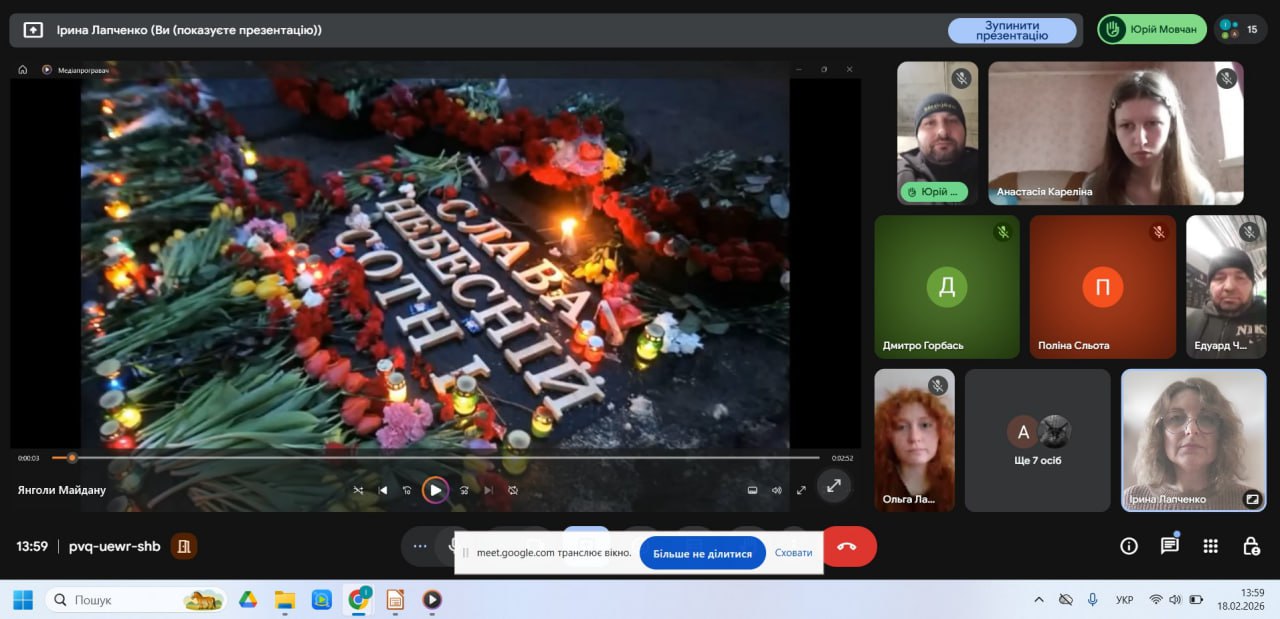Open the chat panel with everyone
The height and width of the screenshot is (619, 1280).
1169,546
